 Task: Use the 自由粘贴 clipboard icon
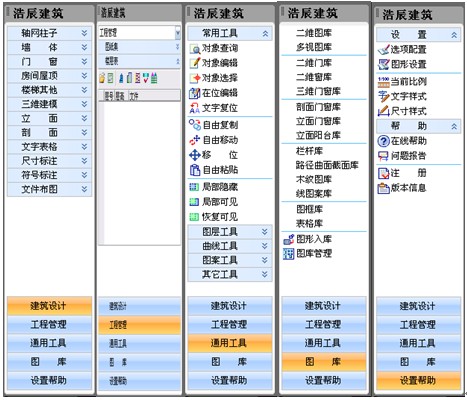[x=195, y=170]
